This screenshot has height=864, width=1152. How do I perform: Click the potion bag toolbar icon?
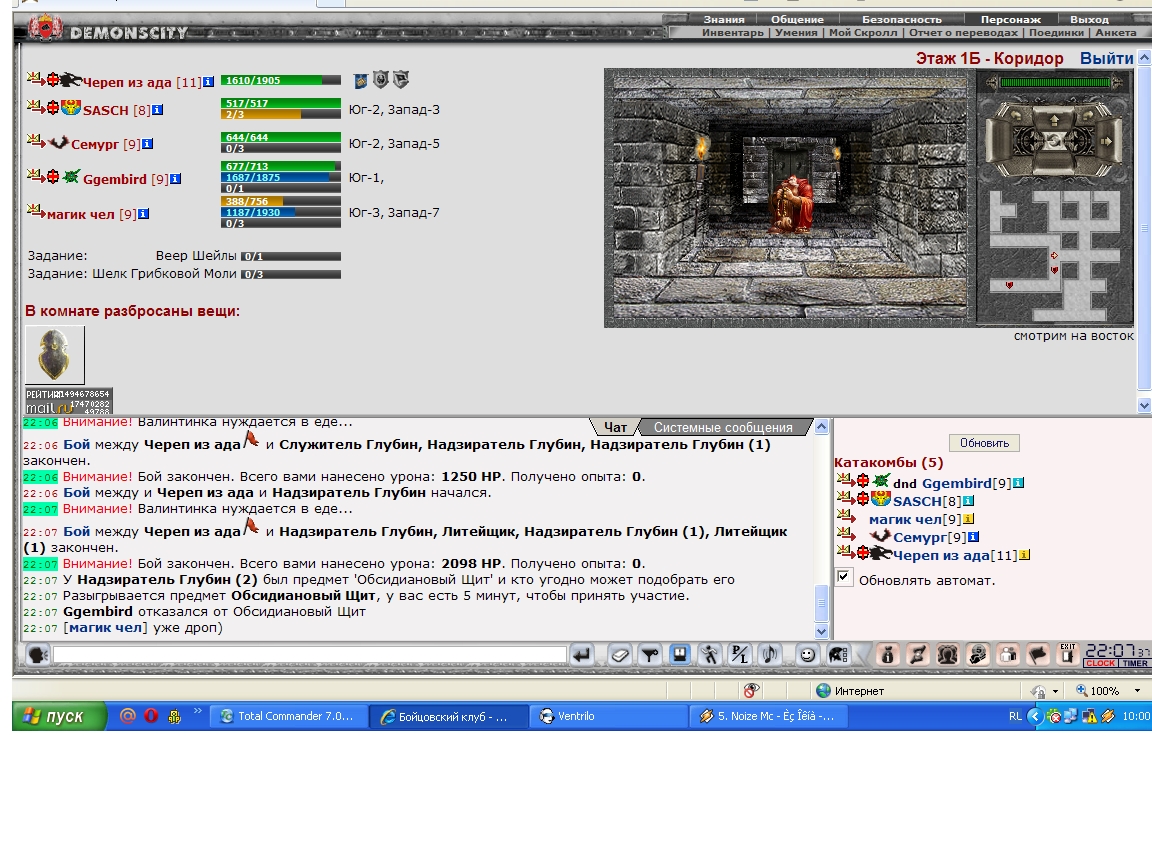[888, 654]
